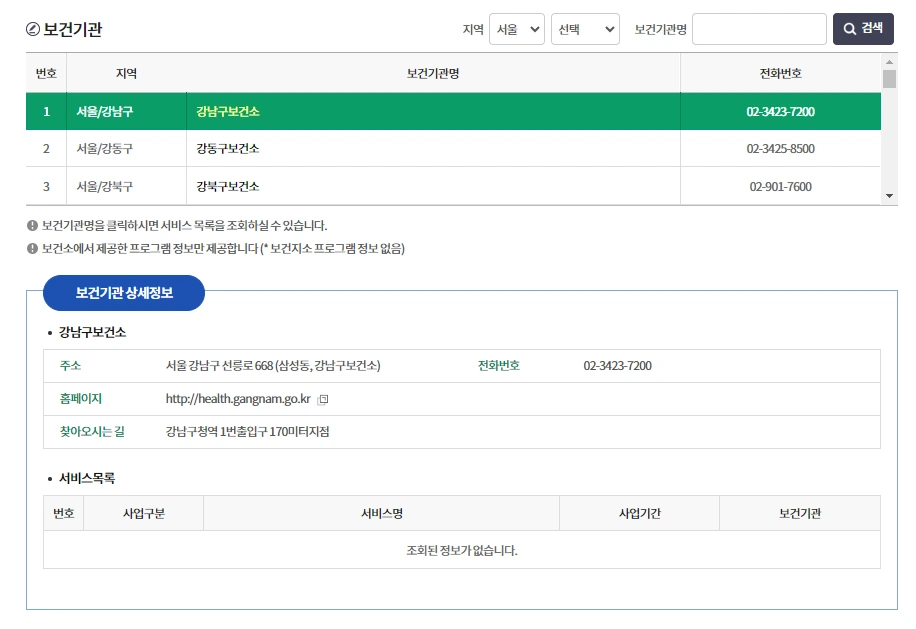Open the 서울 region dropdown

click(x=516, y=29)
